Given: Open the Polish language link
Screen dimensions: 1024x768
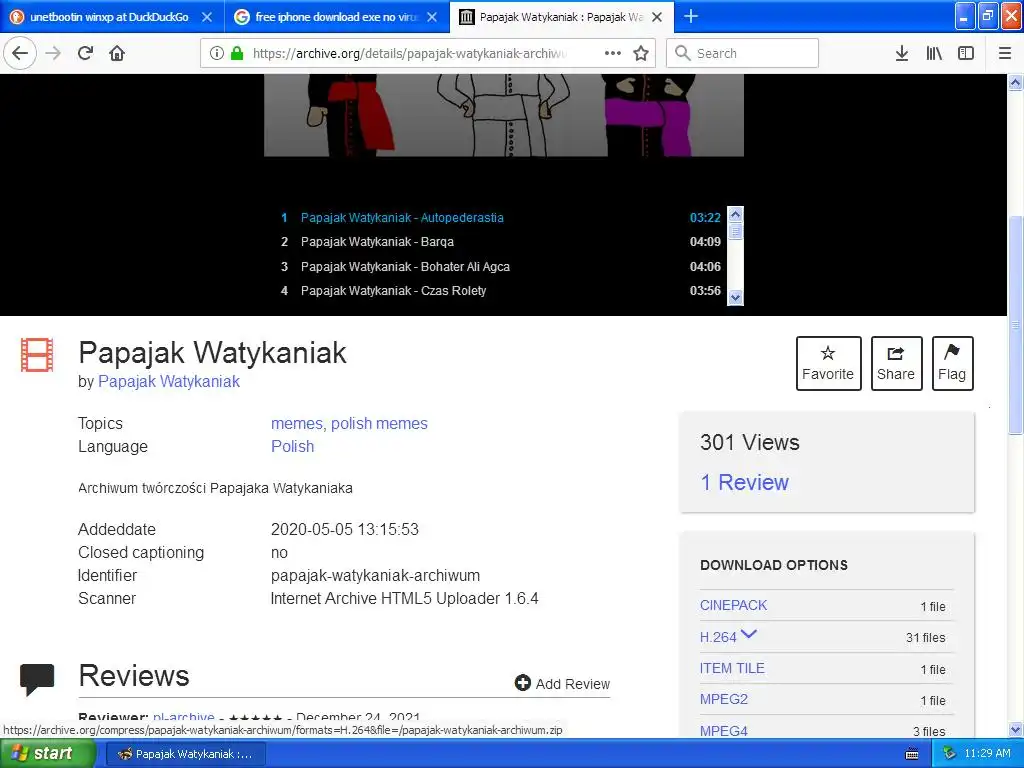Looking at the screenshot, I should (x=293, y=446).
